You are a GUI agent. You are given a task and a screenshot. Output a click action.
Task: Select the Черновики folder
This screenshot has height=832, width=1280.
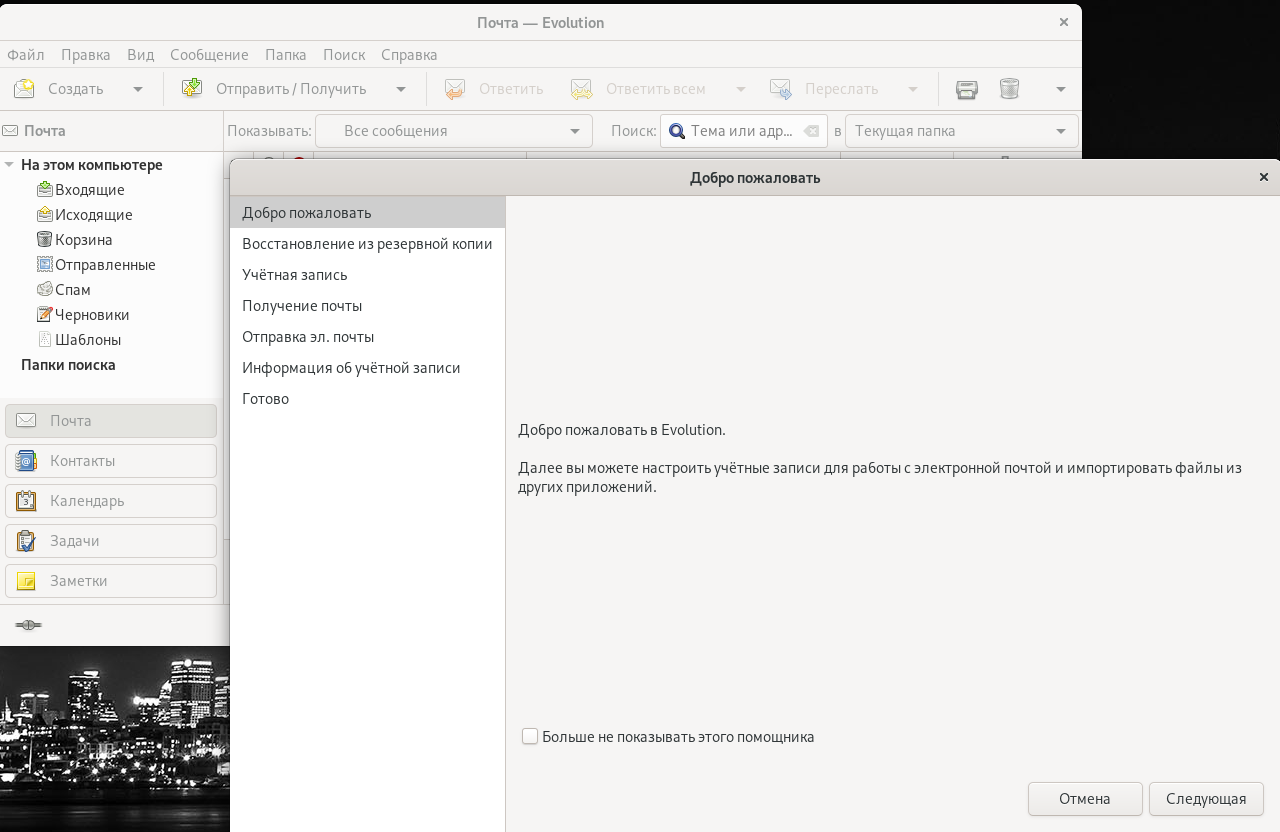(92, 315)
